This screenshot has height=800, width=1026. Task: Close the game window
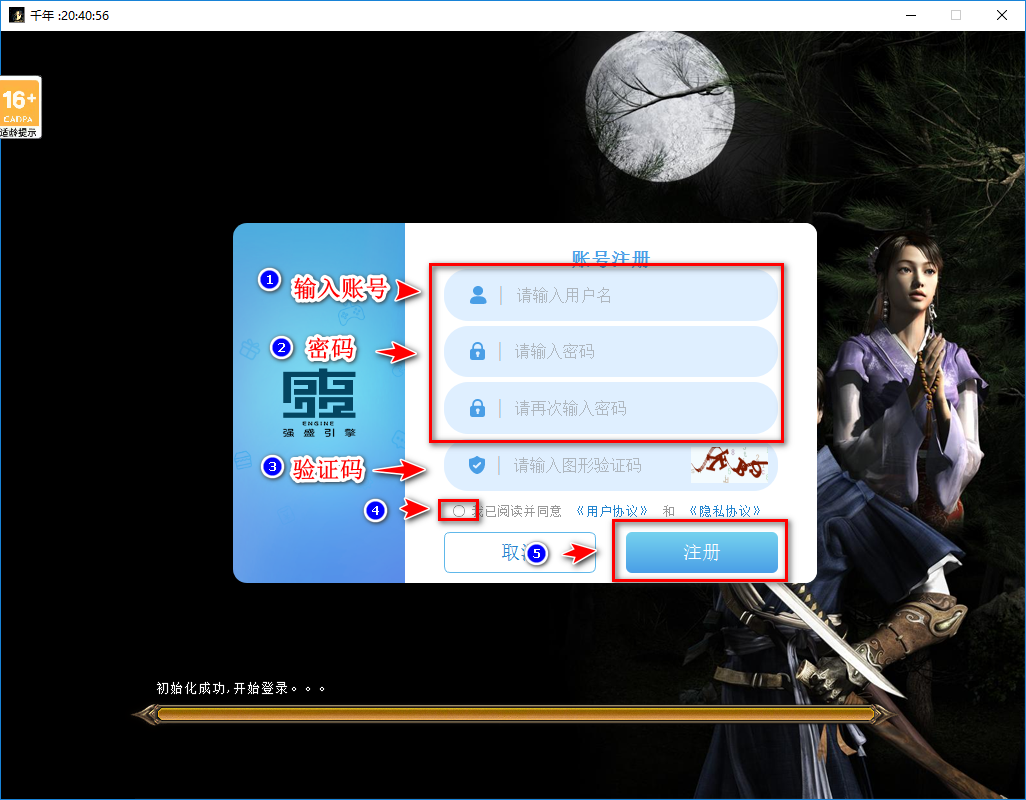[1001, 15]
